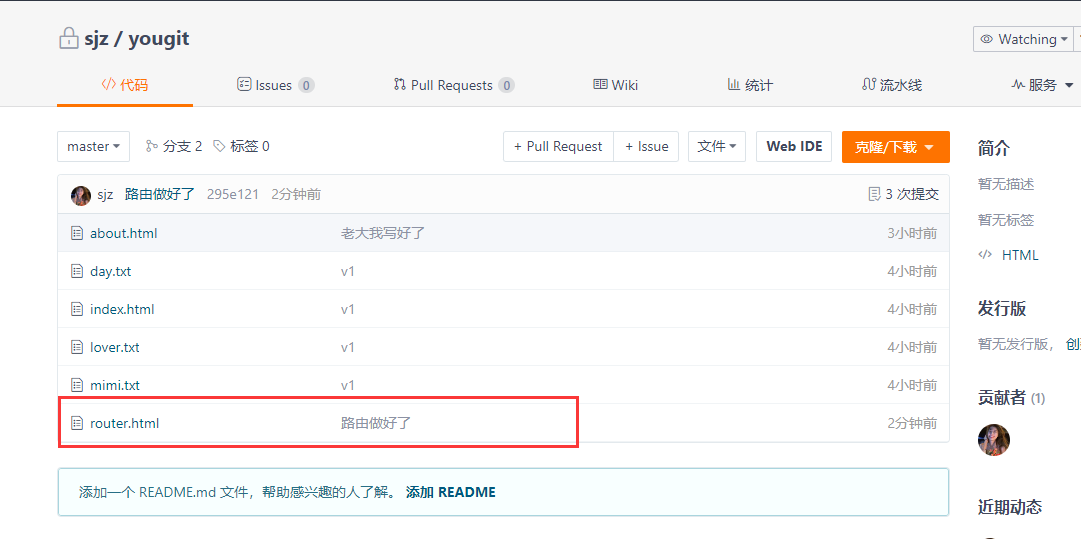Open the day.txt file
1081x539 pixels.
click(x=110, y=271)
